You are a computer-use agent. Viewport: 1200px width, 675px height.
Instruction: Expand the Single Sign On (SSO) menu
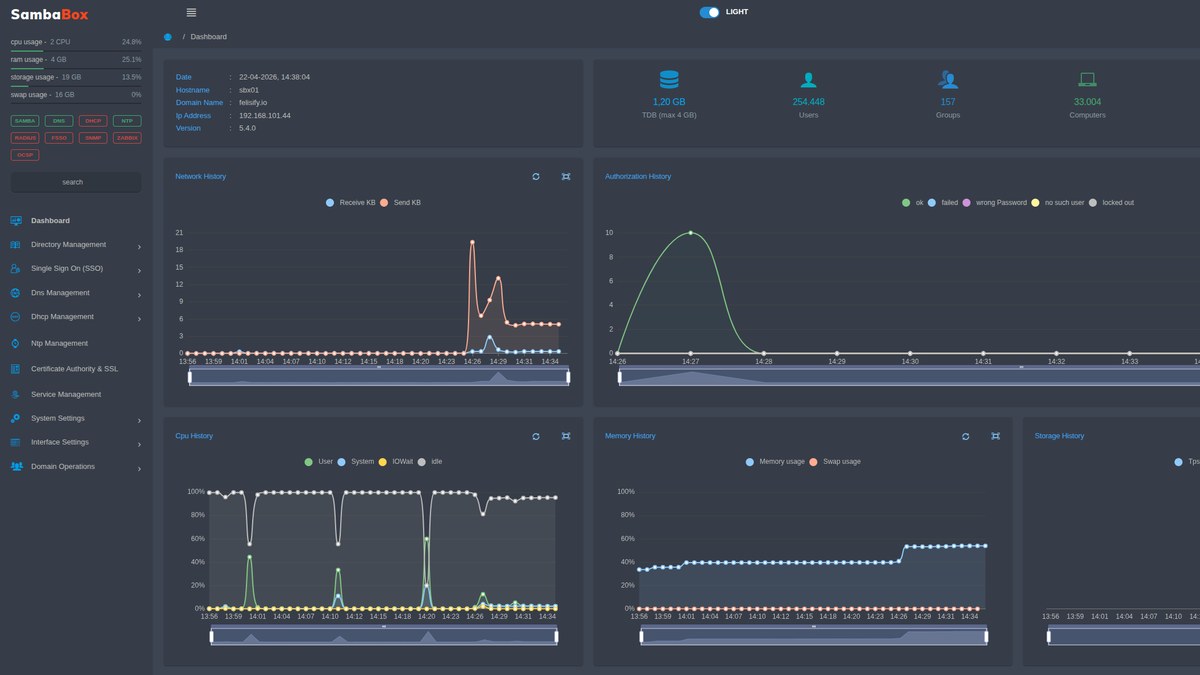[x=76, y=269]
